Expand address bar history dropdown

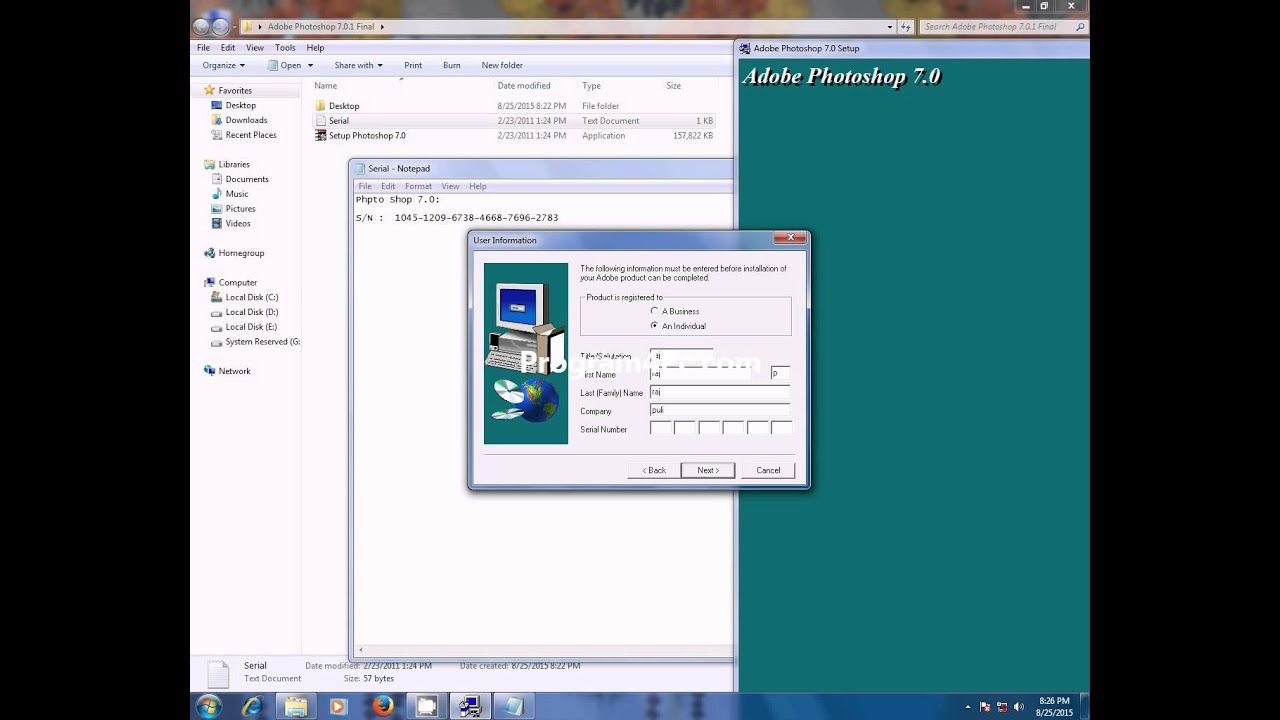(x=890, y=27)
